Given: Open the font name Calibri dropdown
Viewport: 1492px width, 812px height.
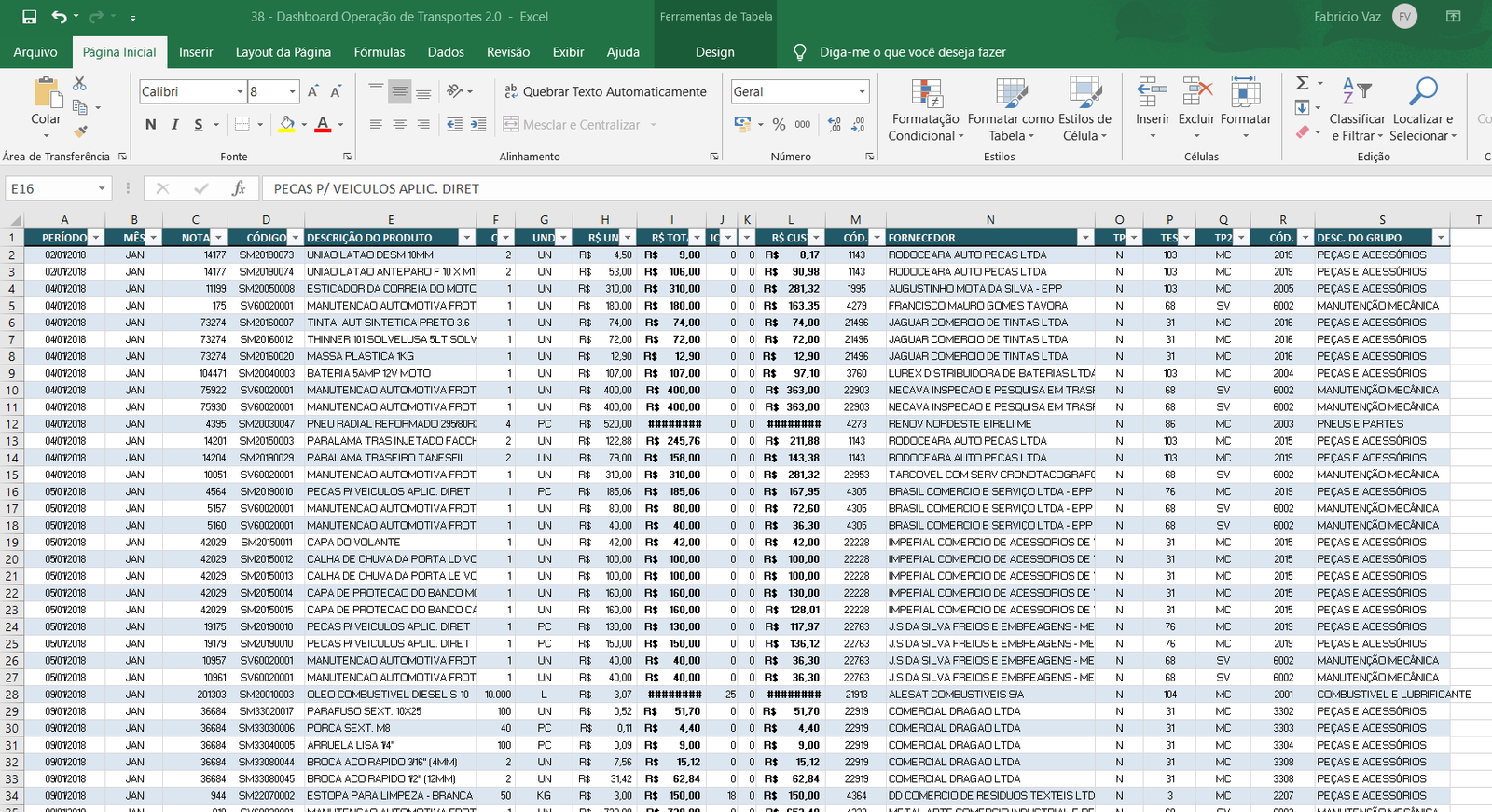Looking at the screenshot, I should click(240, 91).
